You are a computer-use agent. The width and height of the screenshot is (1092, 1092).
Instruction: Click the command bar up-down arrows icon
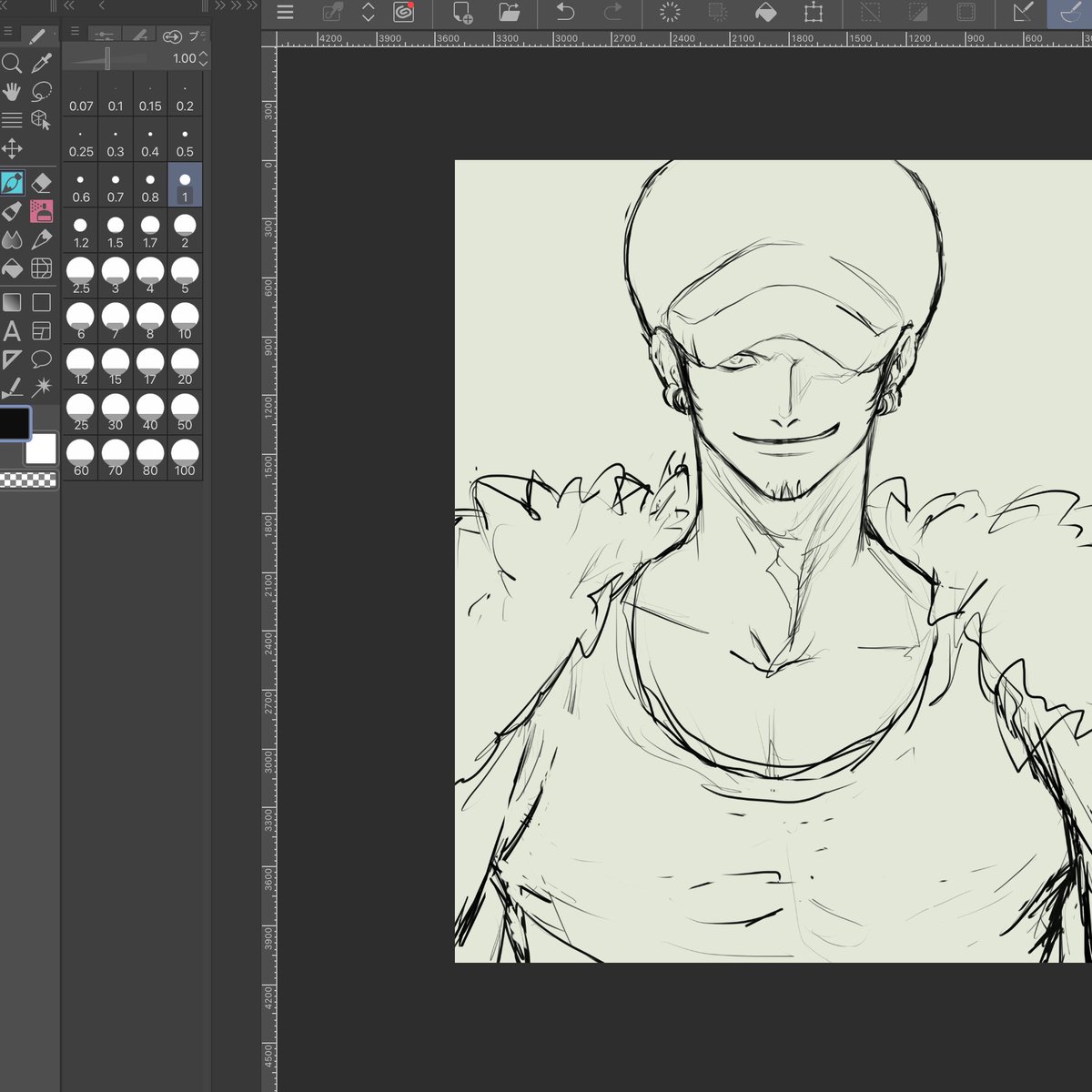click(368, 13)
